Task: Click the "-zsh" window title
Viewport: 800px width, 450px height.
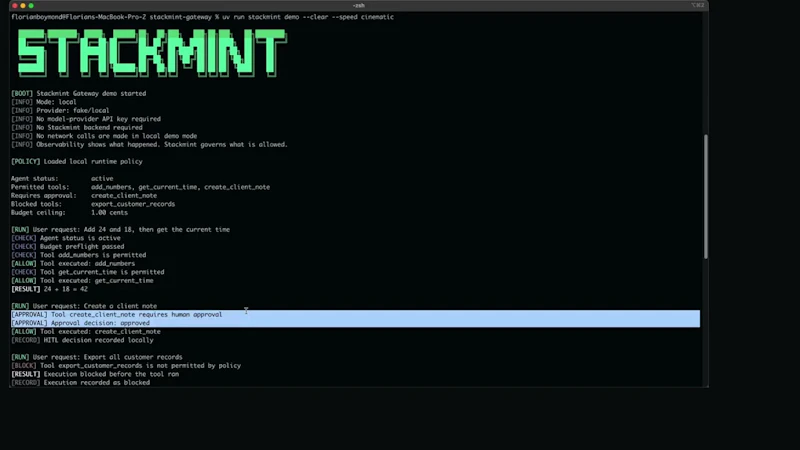Action: tap(358, 6)
